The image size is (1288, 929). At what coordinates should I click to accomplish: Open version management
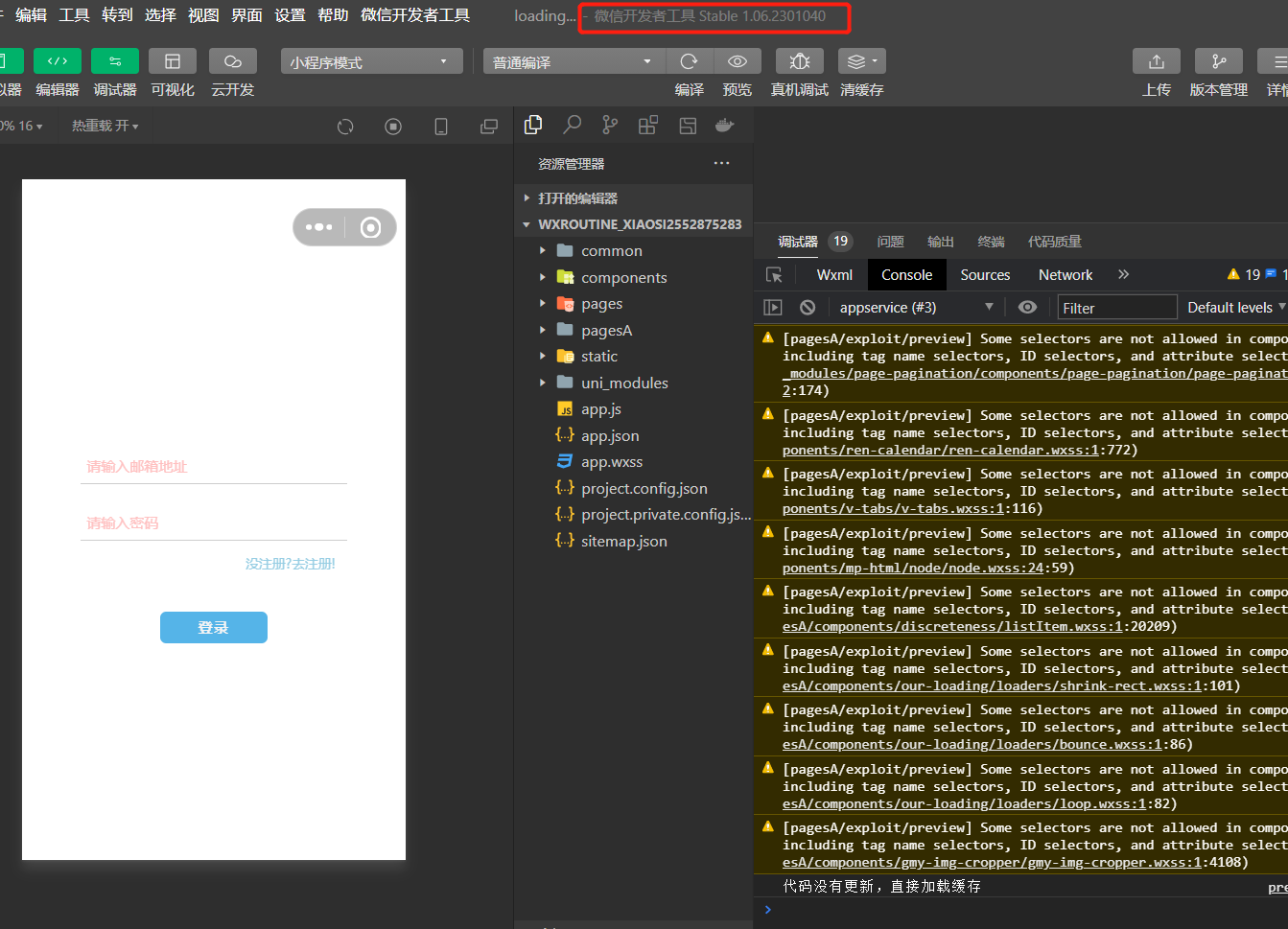point(1219,61)
